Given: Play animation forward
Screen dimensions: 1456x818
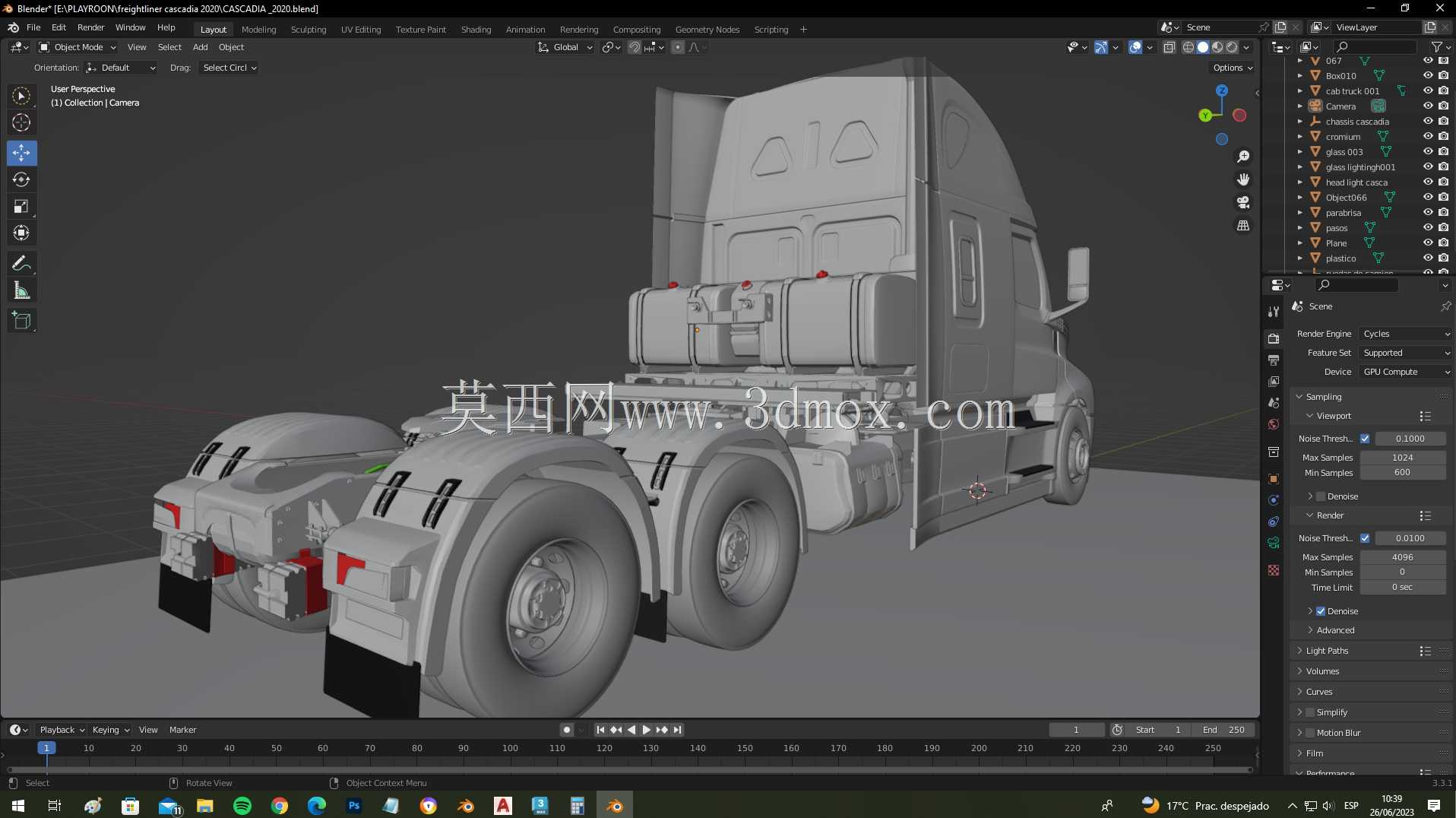Looking at the screenshot, I should 646,730.
